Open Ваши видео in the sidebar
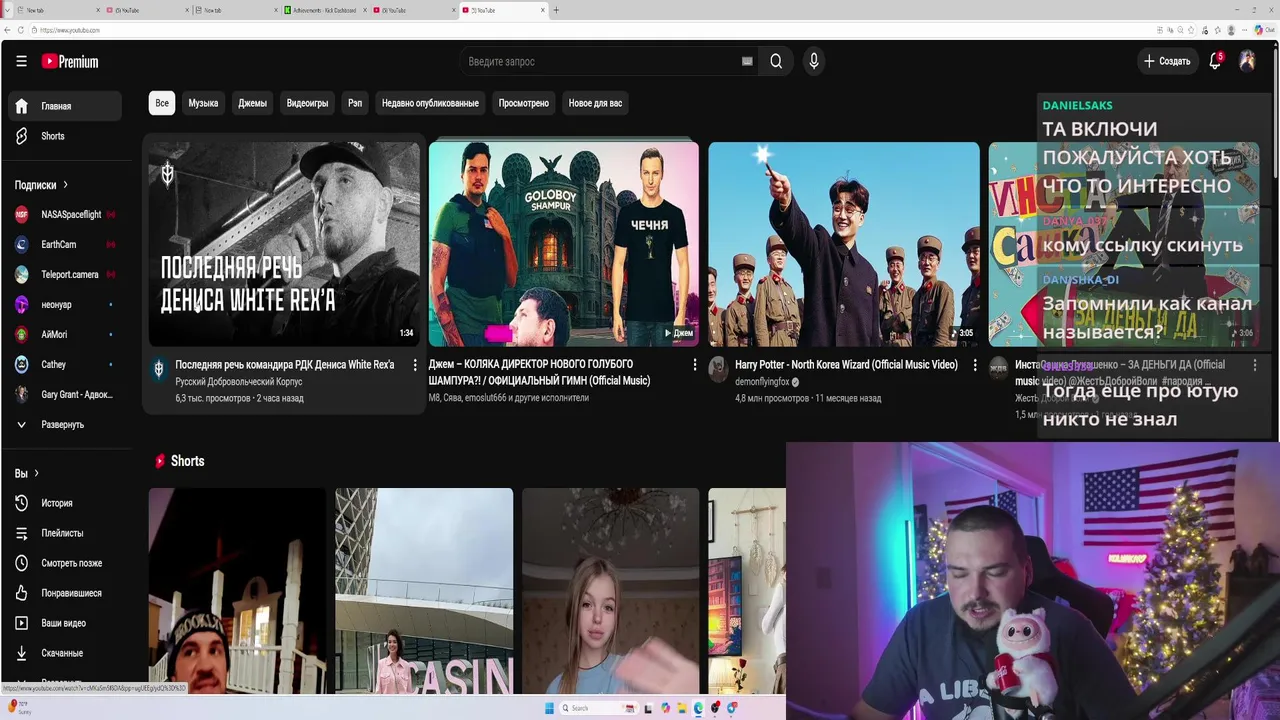Image resolution: width=1280 pixels, height=720 pixels. [65, 623]
